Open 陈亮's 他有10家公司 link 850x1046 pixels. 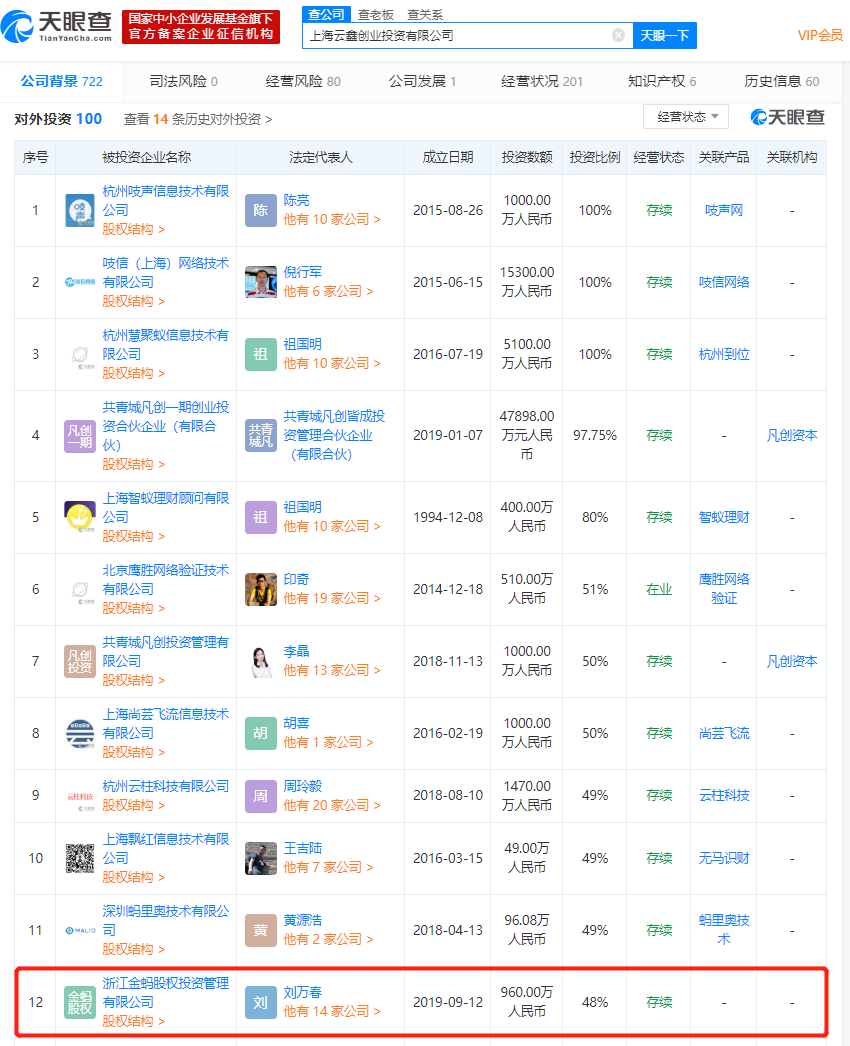point(332,219)
